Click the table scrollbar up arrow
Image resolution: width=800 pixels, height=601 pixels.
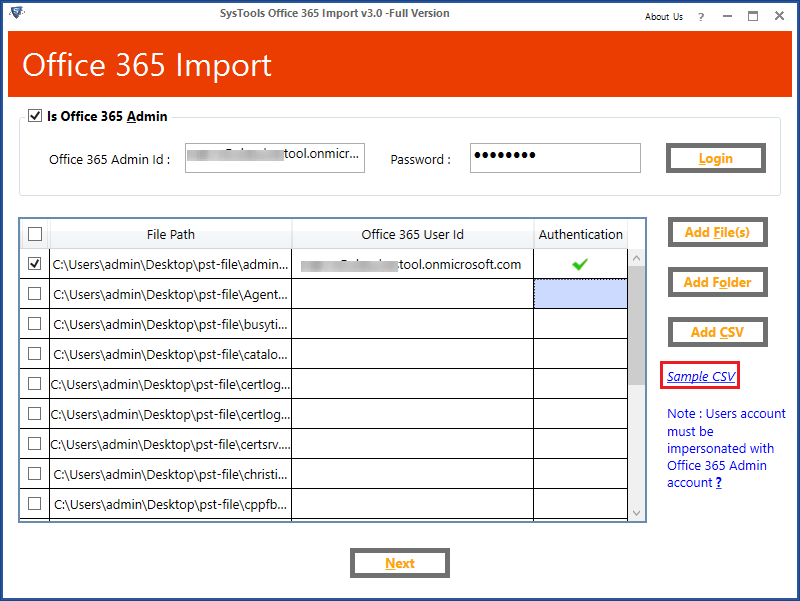click(636, 258)
